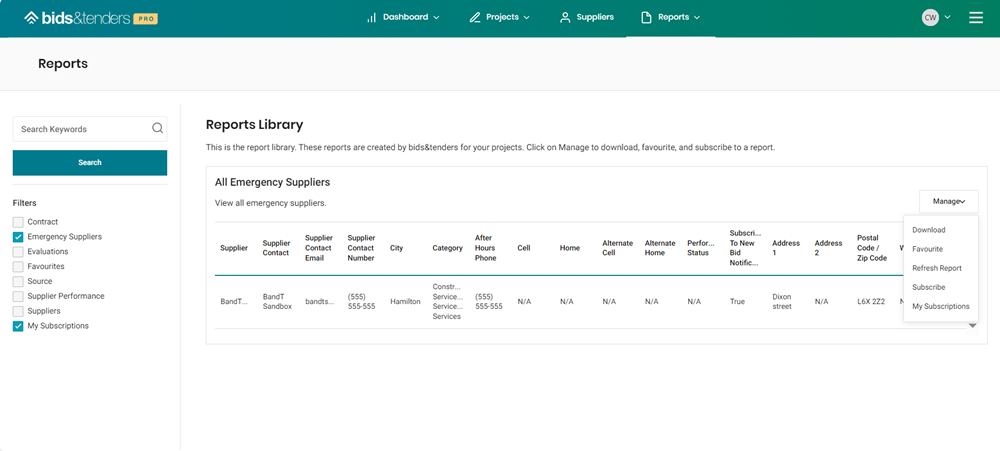The width and height of the screenshot is (1000, 451).
Task: Collapse the Manage dropdown button
Action: tap(948, 201)
